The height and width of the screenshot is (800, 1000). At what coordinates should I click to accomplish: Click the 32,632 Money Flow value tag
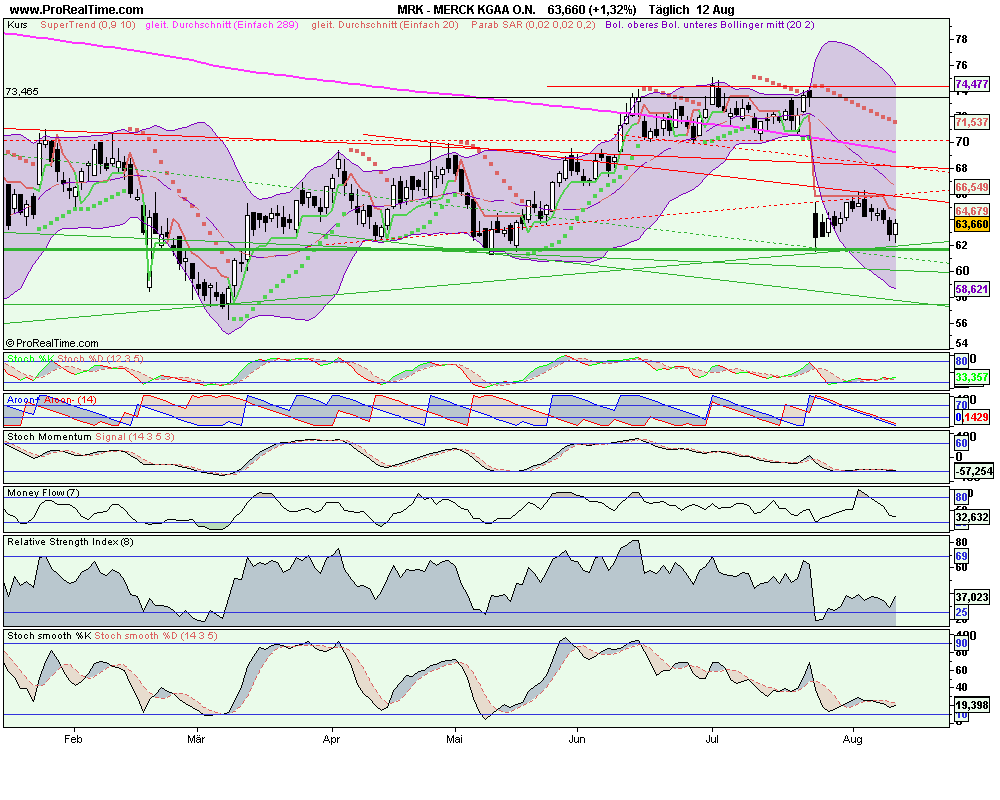(x=972, y=517)
